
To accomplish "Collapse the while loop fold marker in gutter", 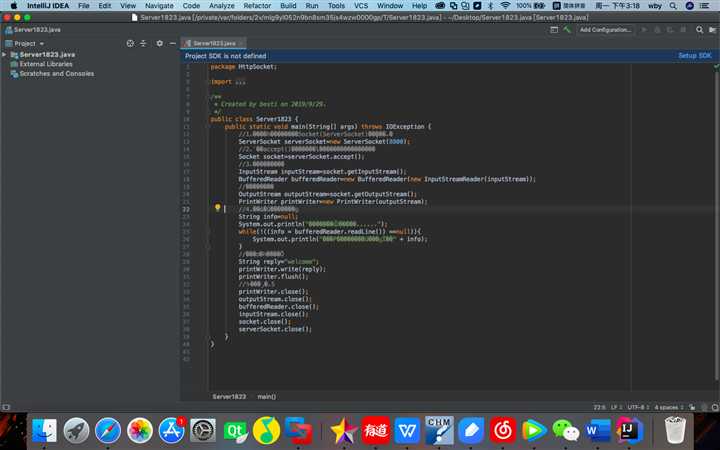I will pos(208,232).
